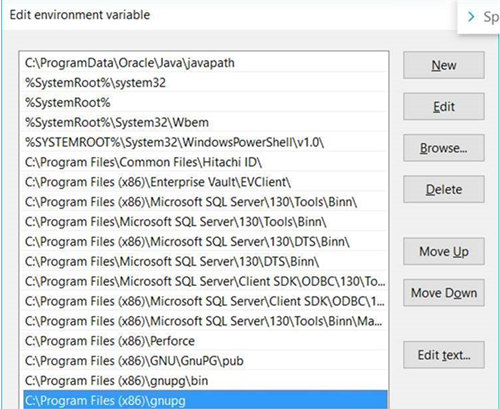Open the Browse... dialog button
Screen dimensions: 500x409
pos(444,148)
